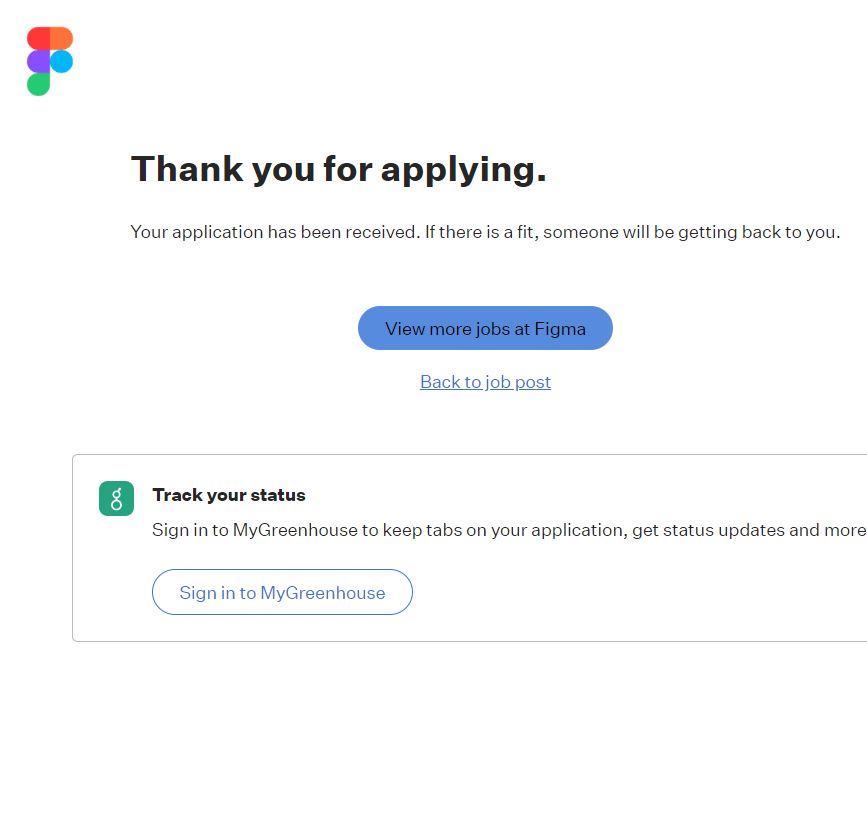Click the Thank you for applying heading
867x836 pixels.
[x=338, y=169]
